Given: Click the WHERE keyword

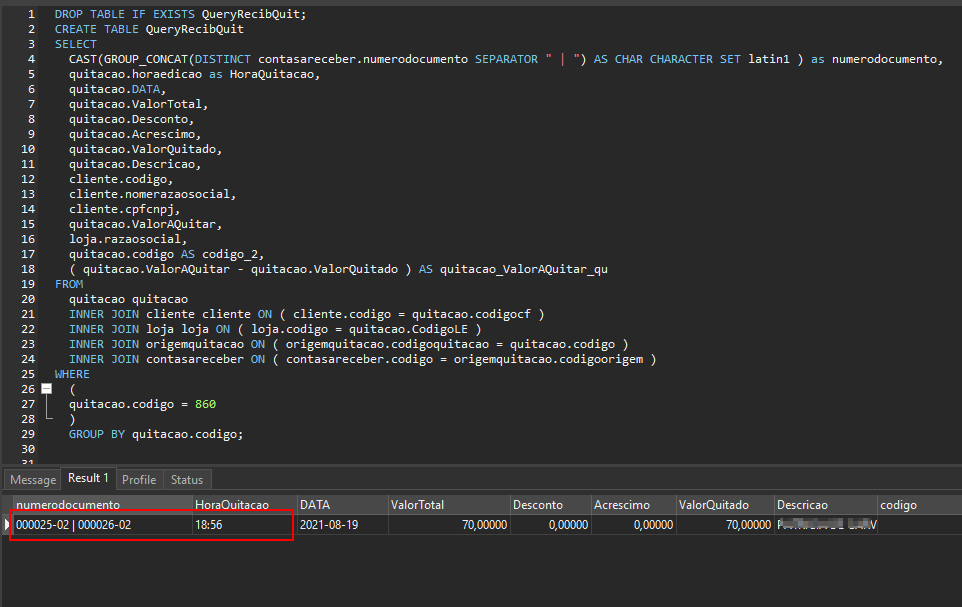Looking at the screenshot, I should coord(72,374).
